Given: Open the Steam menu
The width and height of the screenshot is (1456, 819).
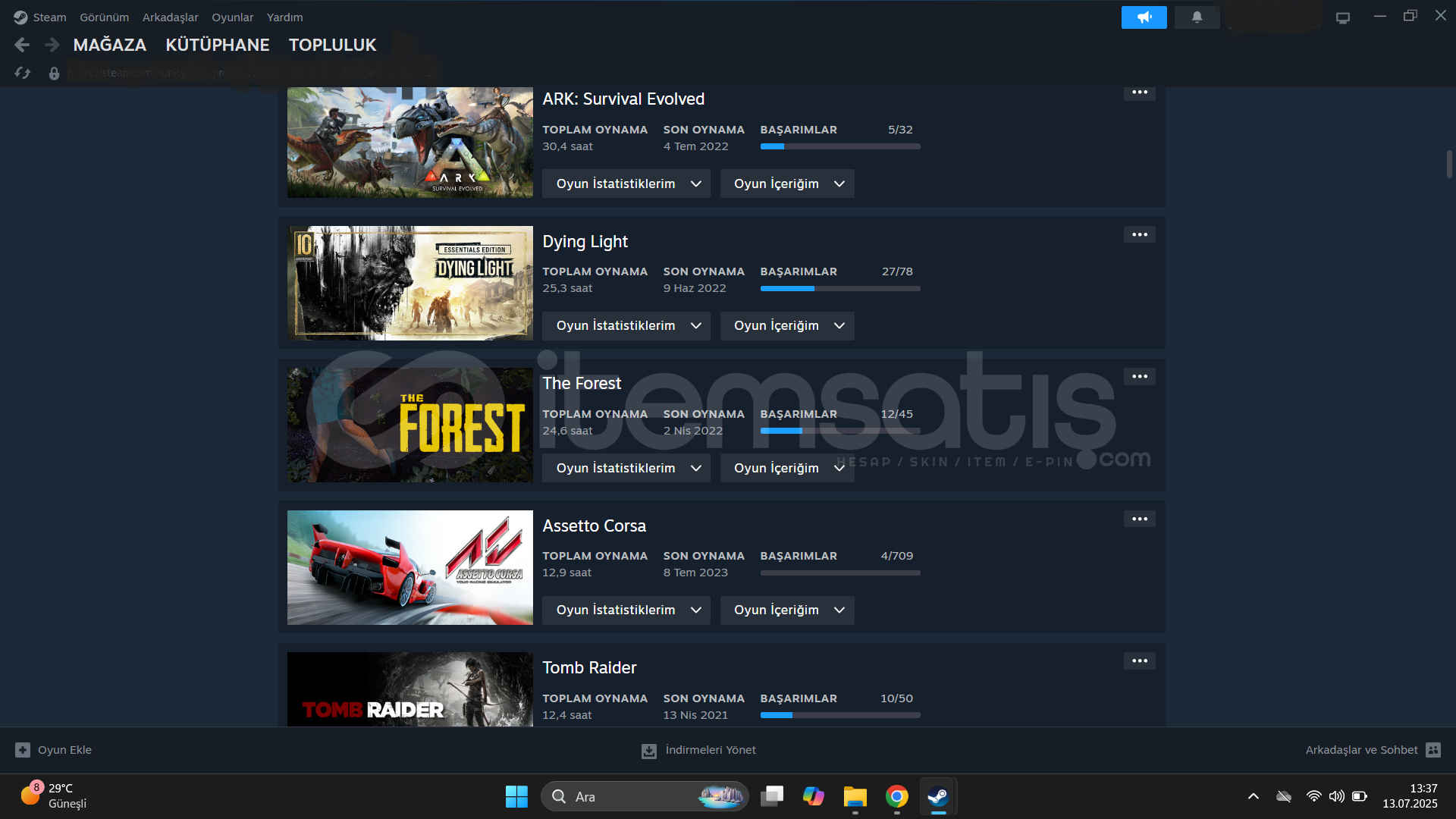Looking at the screenshot, I should pyautogui.click(x=49, y=17).
